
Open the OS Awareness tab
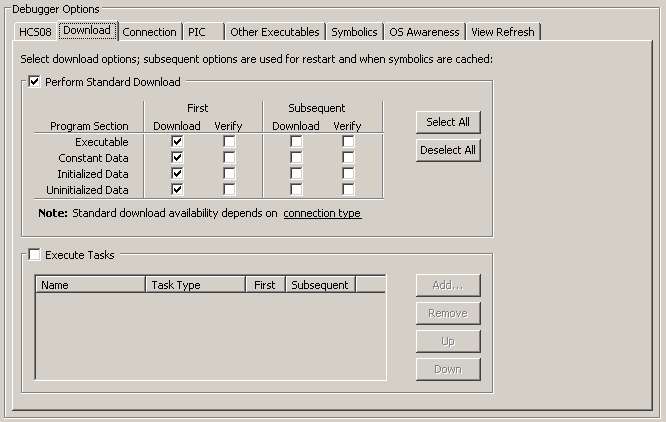[x=424, y=32]
